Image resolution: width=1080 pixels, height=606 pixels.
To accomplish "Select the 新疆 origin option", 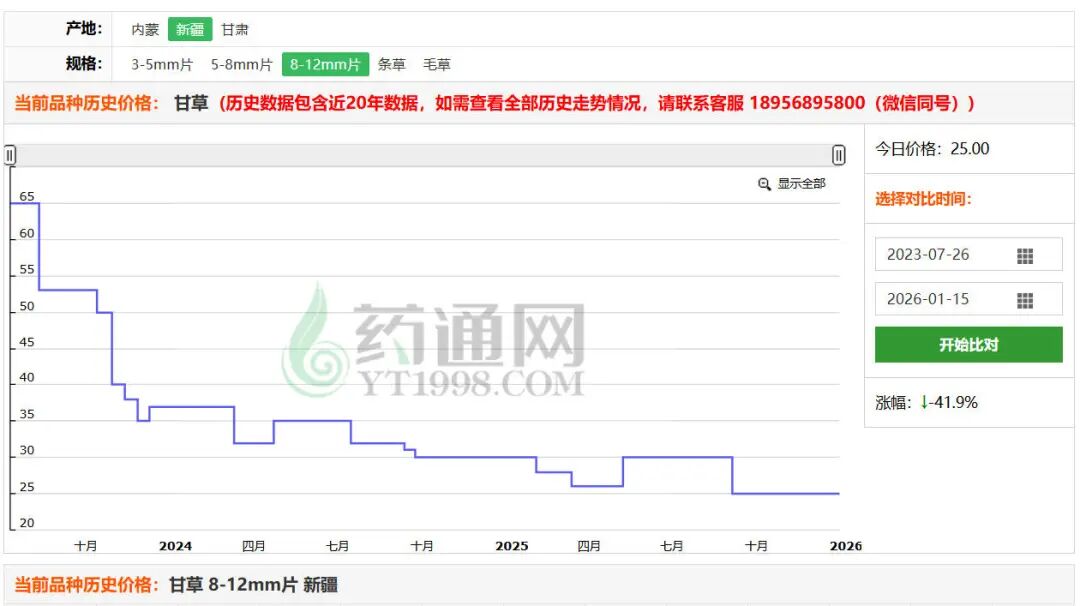I will tap(190, 30).
